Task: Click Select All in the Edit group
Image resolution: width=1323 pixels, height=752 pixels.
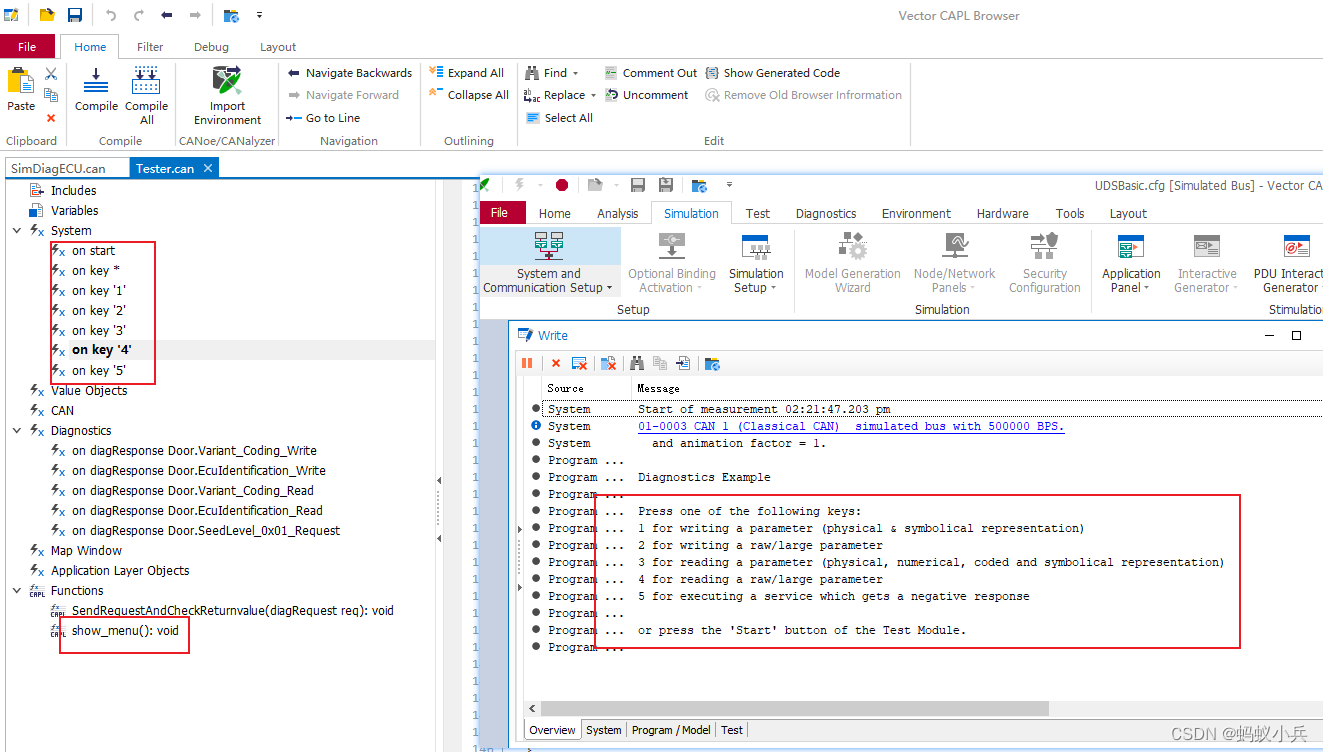Action: coord(559,118)
